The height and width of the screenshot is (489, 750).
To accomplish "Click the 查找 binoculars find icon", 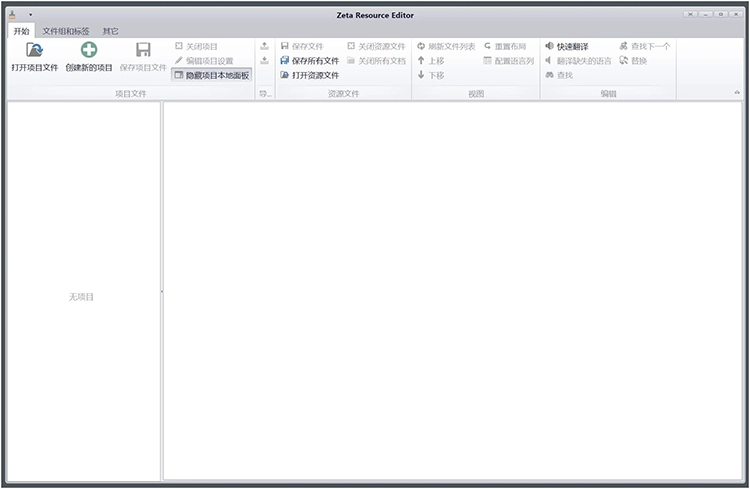I will click(x=550, y=75).
